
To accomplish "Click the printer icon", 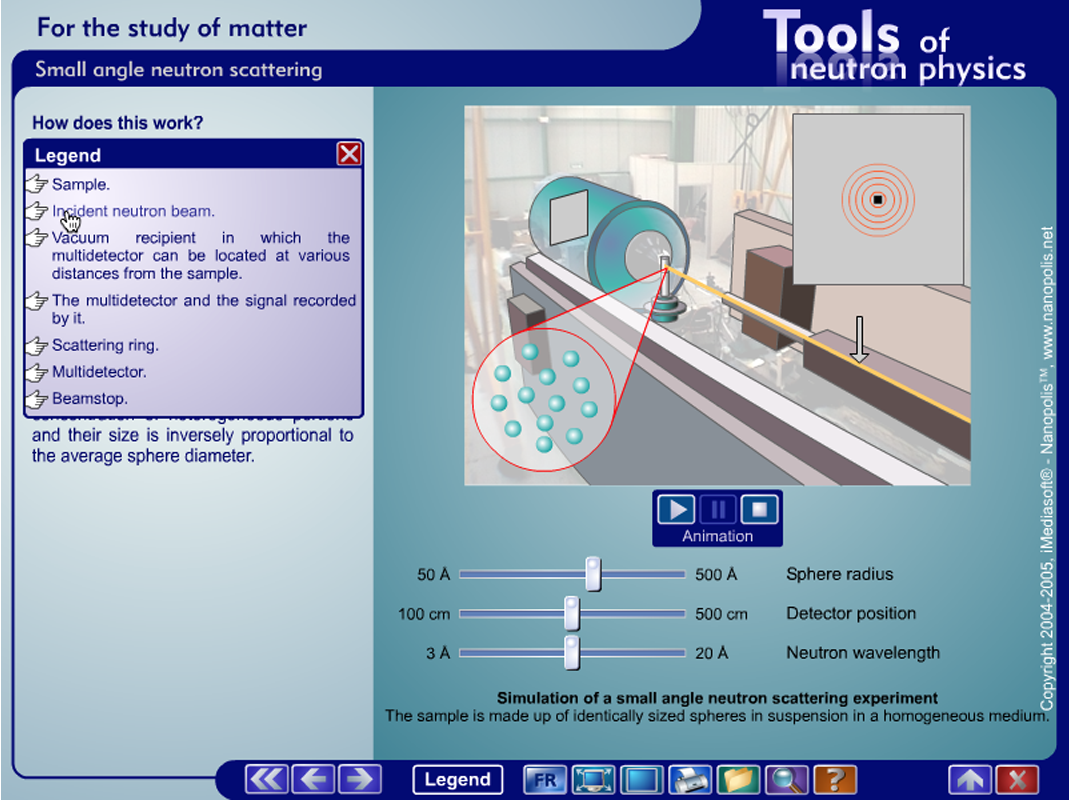I will 689,780.
